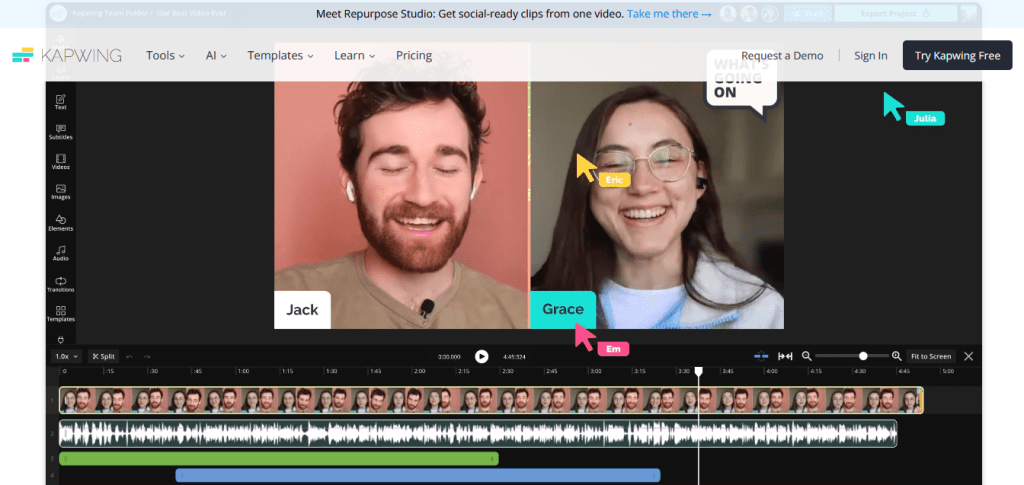Play the video preview
The width and height of the screenshot is (1024, 485).
[x=481, y=356]
